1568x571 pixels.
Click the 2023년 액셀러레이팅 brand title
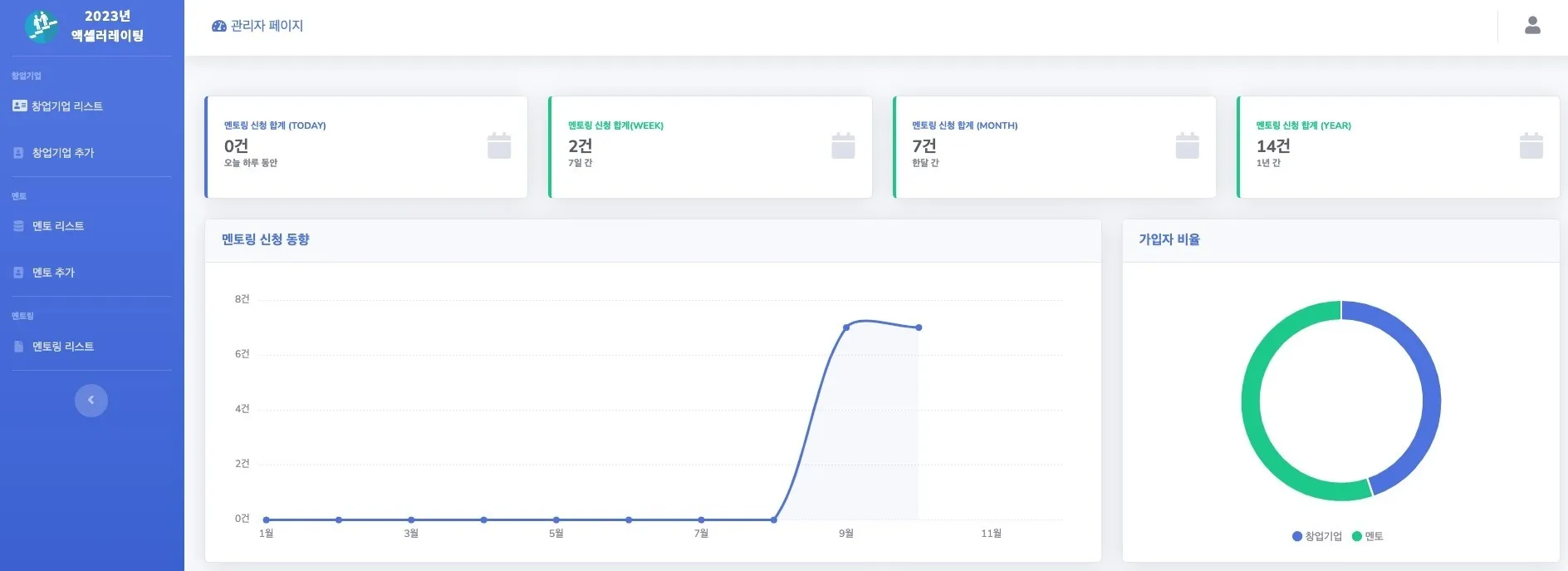[107, 26]
